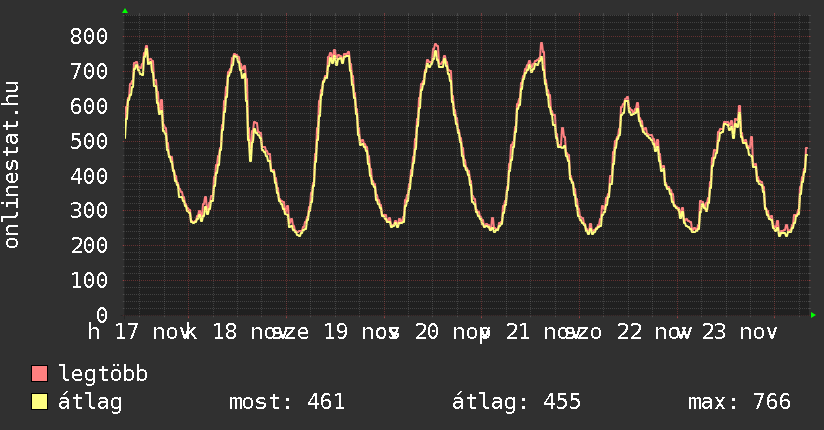Click the green arrow at x-axis end
Screen dimensions: 824x430
[813, 315]
